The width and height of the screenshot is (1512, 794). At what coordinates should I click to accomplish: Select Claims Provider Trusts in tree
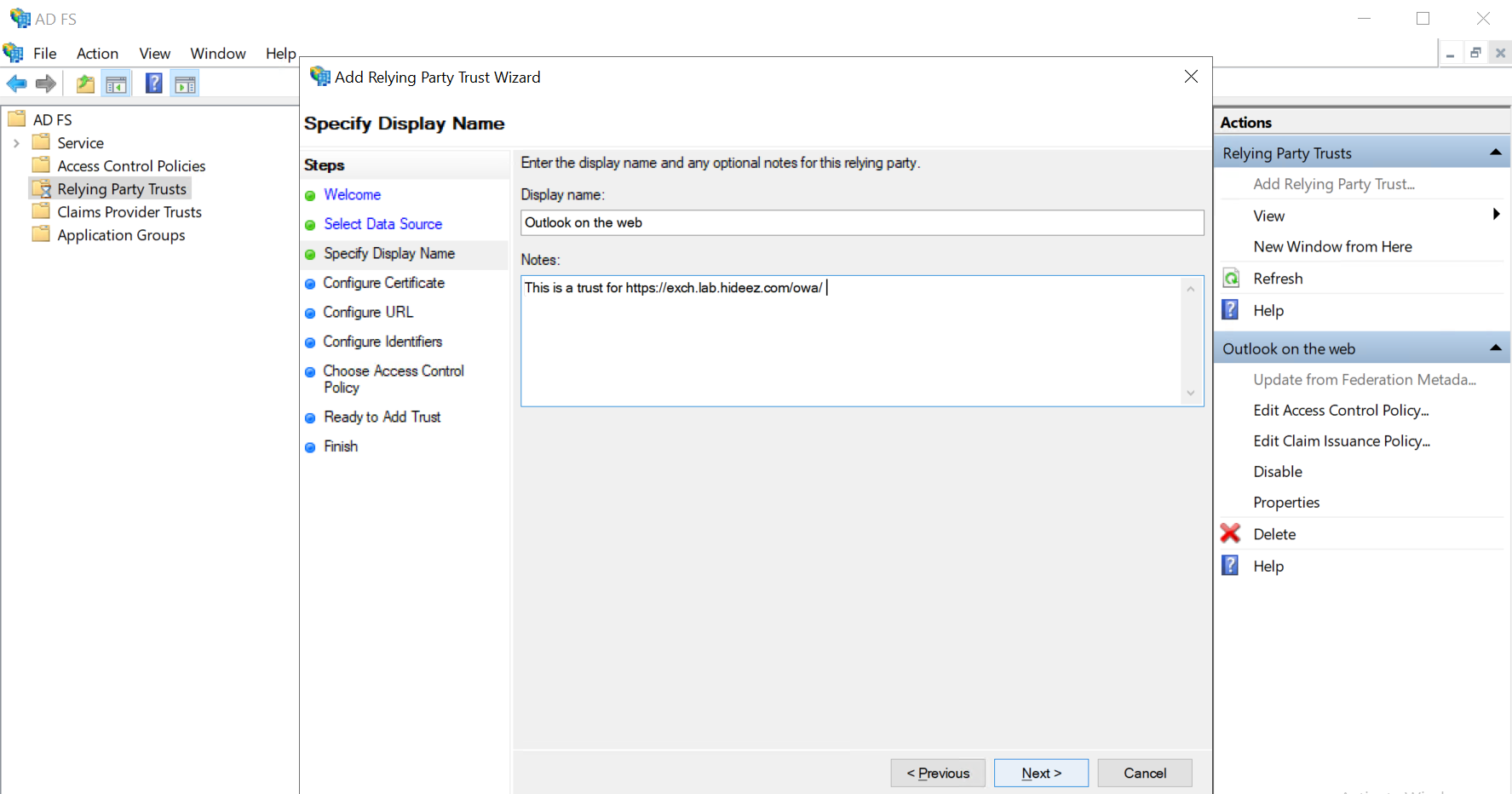[x=129, y=212]
